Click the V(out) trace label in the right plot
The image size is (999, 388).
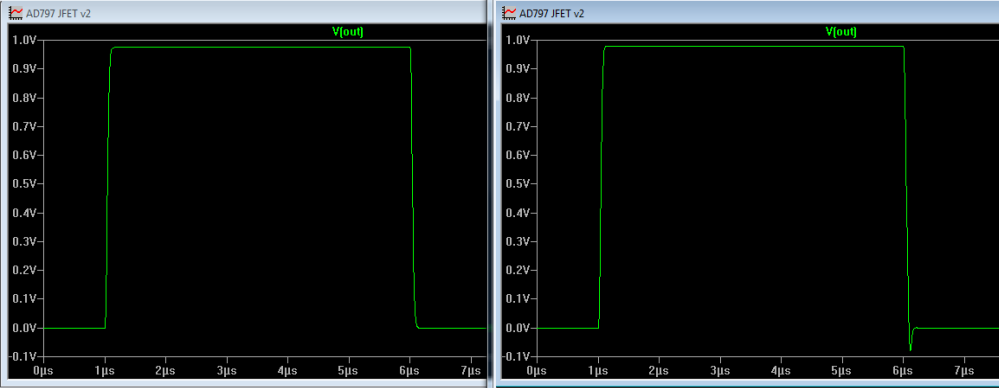[841, 31]
